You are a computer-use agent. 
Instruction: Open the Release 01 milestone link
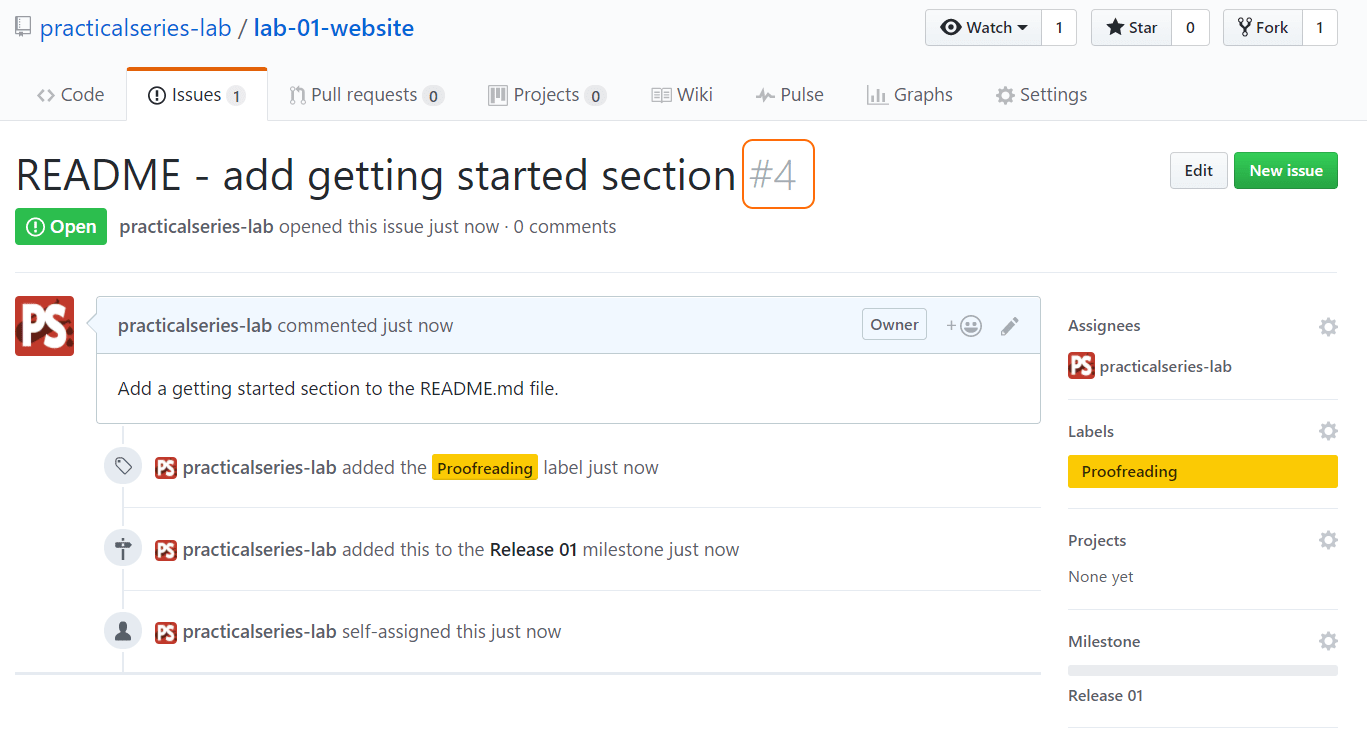[x=1105, y=696]
